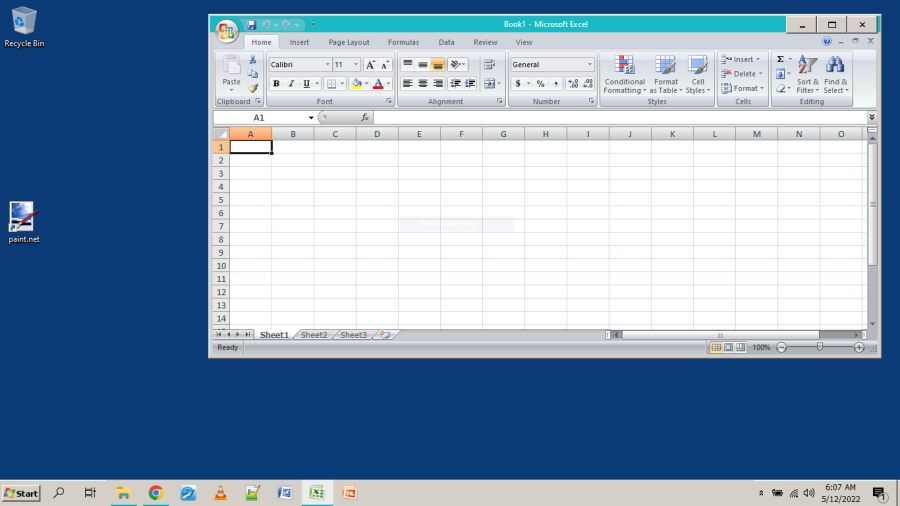Viewport: 900px width, 506px height.
Task: Save workbook from Quick Access Toolbar
Action: (251, 25)
